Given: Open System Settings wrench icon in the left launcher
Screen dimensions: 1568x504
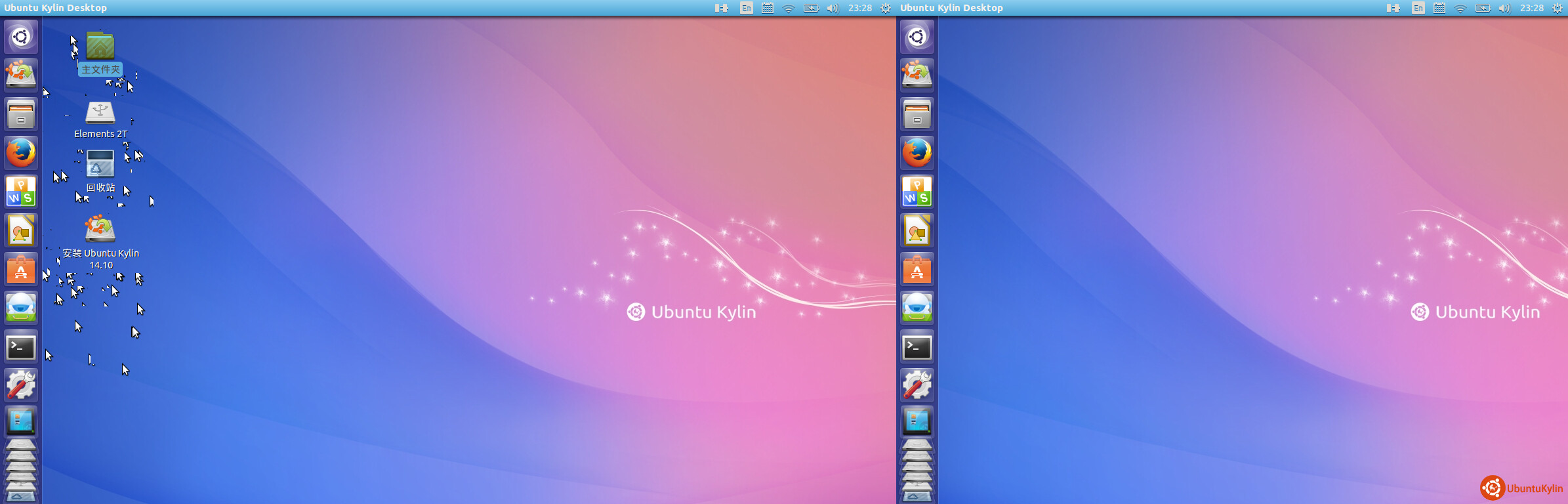Looking at the screenshot, I should click(21, 385).
